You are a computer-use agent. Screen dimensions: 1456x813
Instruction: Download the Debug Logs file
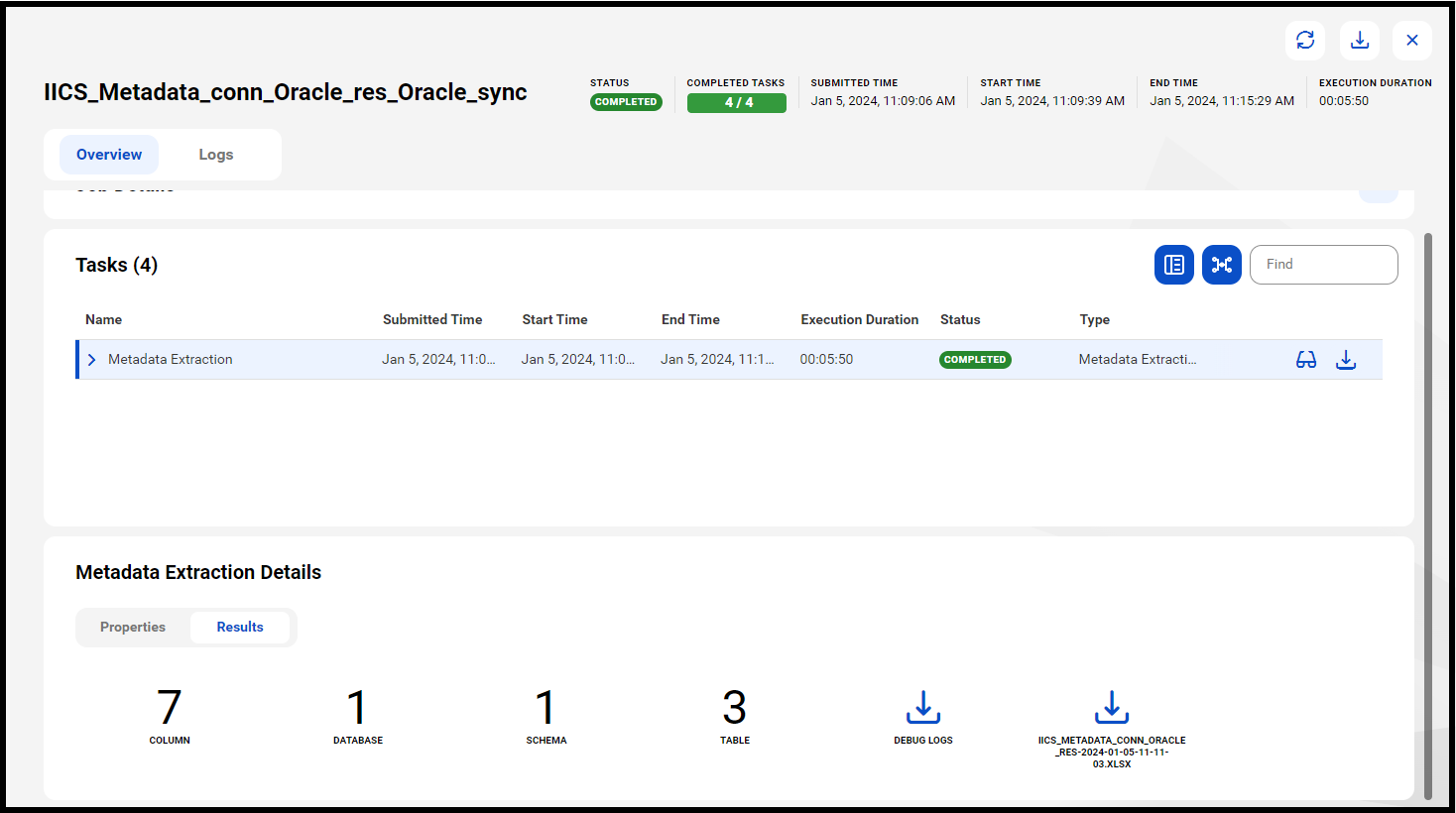[x=923, y=707]
